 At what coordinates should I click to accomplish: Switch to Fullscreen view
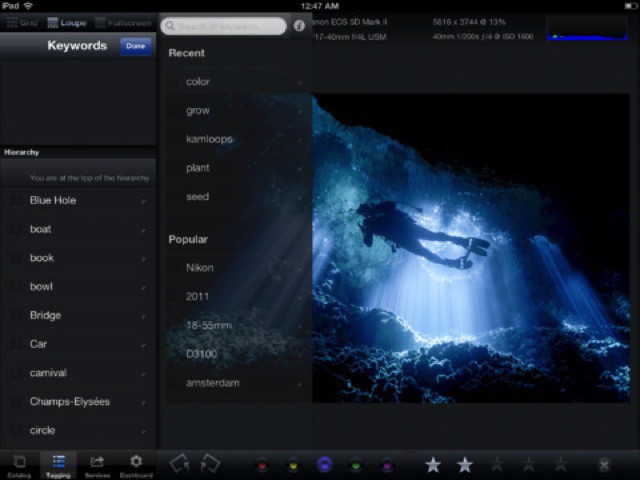point(125,21)
